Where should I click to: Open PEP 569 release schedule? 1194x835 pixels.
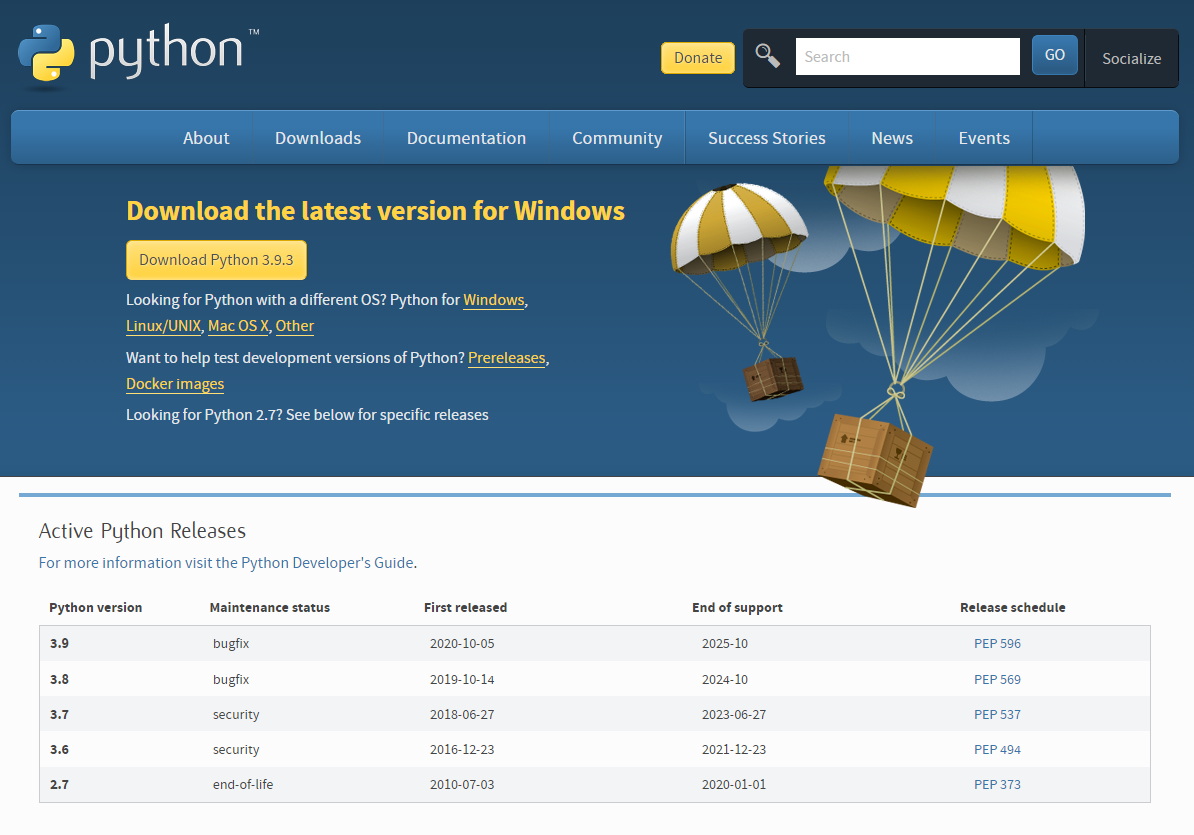pos(997,679)
